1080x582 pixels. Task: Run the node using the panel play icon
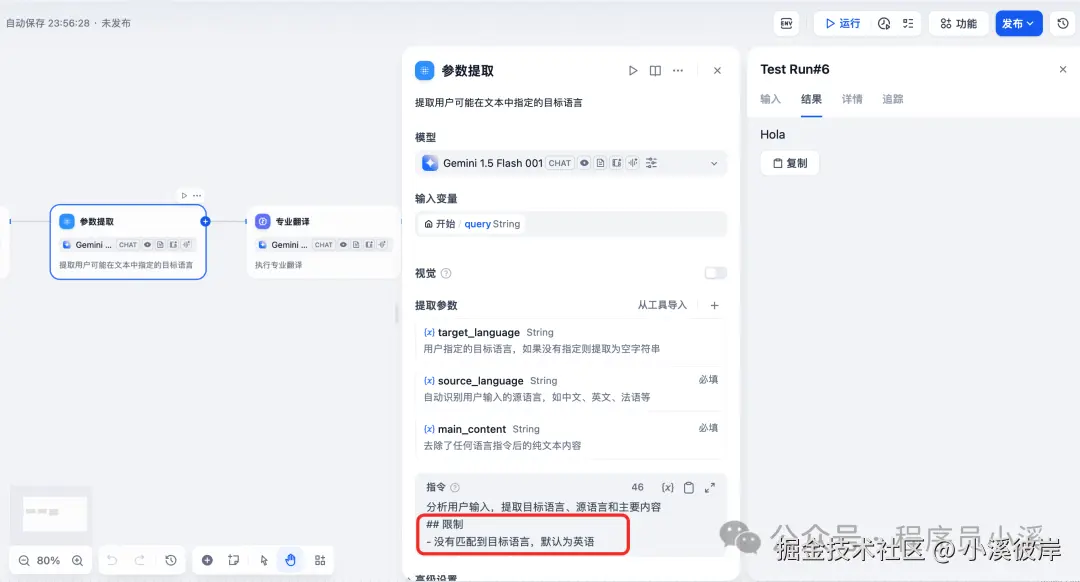[633, 70]
